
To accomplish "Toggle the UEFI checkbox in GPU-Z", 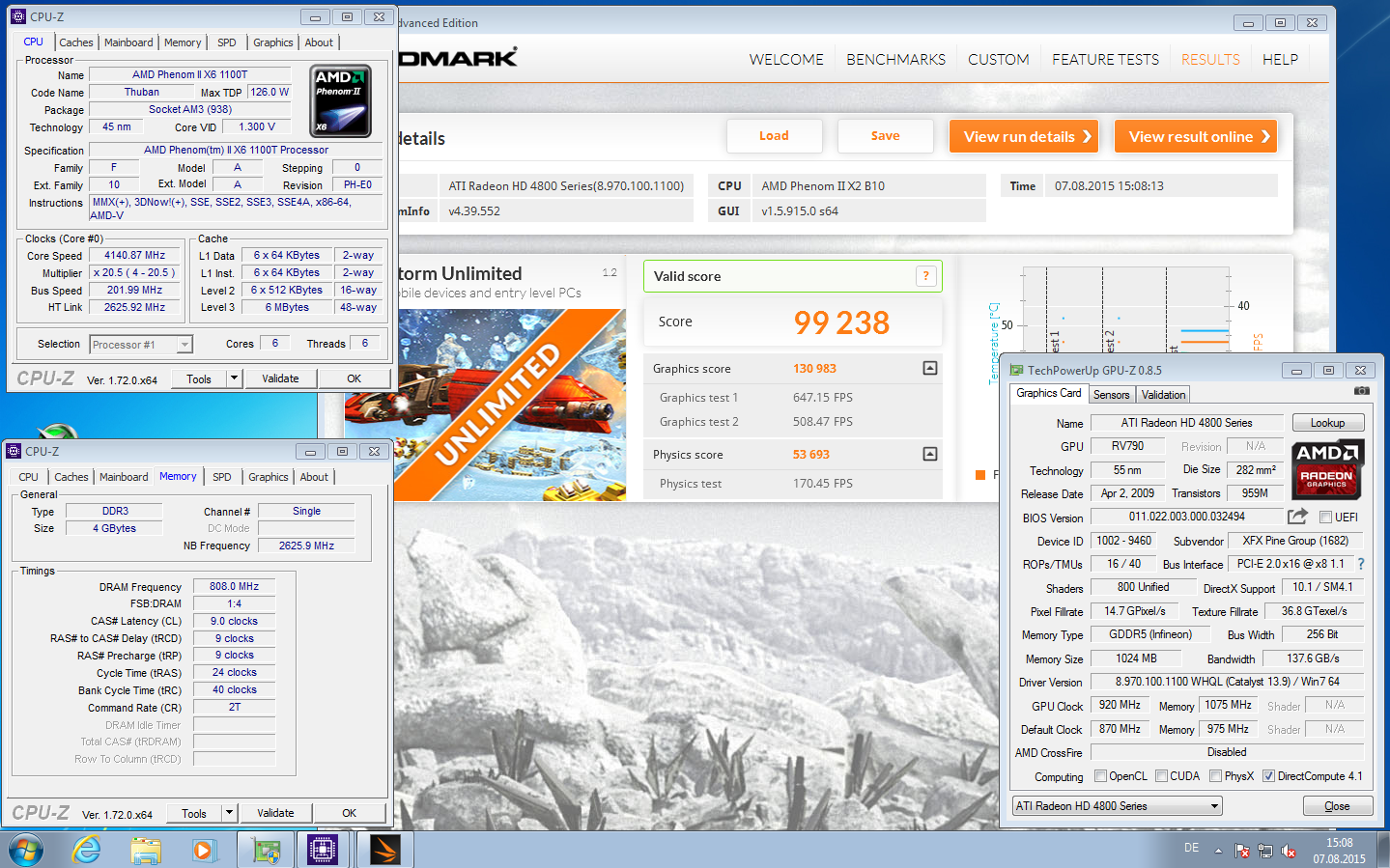I will coord(1325,518).
